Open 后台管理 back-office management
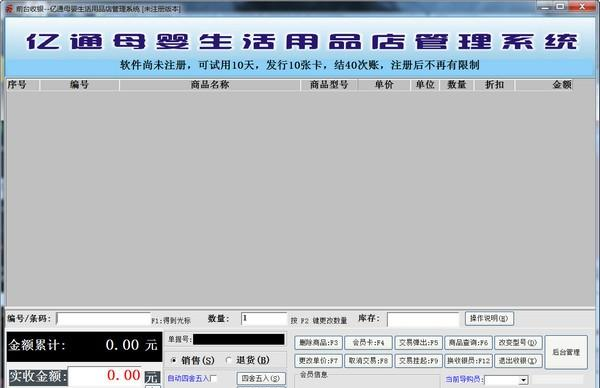Screen dimensions: 600x388 coord(566,352)
